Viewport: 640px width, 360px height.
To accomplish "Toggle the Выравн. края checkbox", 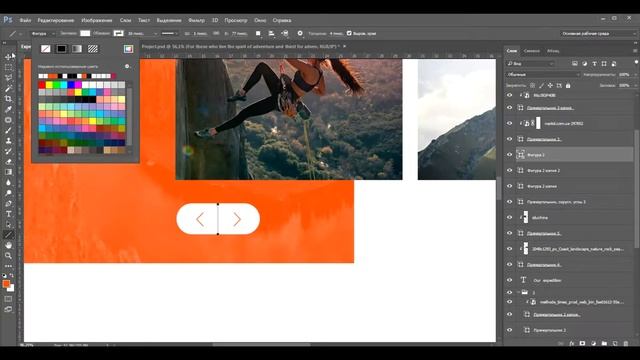I will coord(349,33).
